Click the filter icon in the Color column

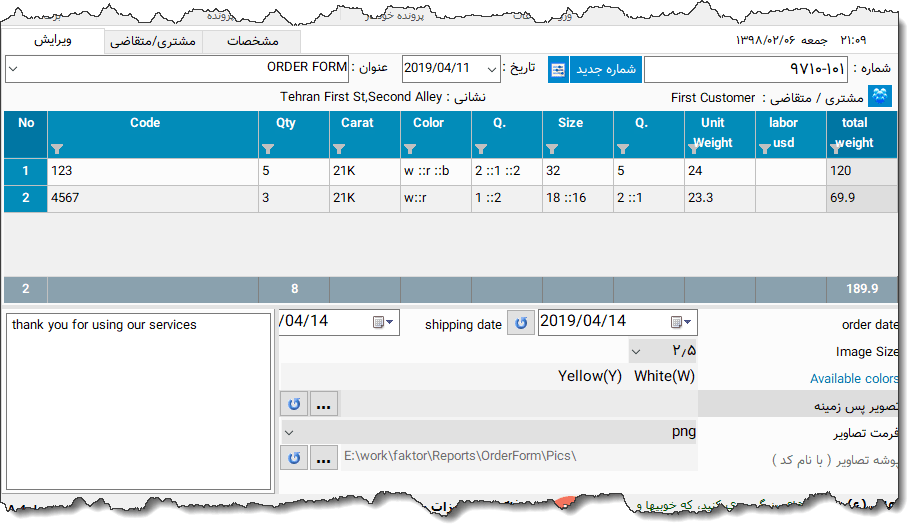pyautogui.click(x=410, y=149)
